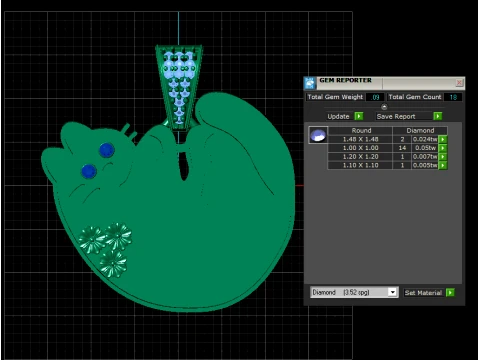Select the 1.00 X 1.00 size cell
The height and width of the screenshot is (360, 480).
click(360, 148)
